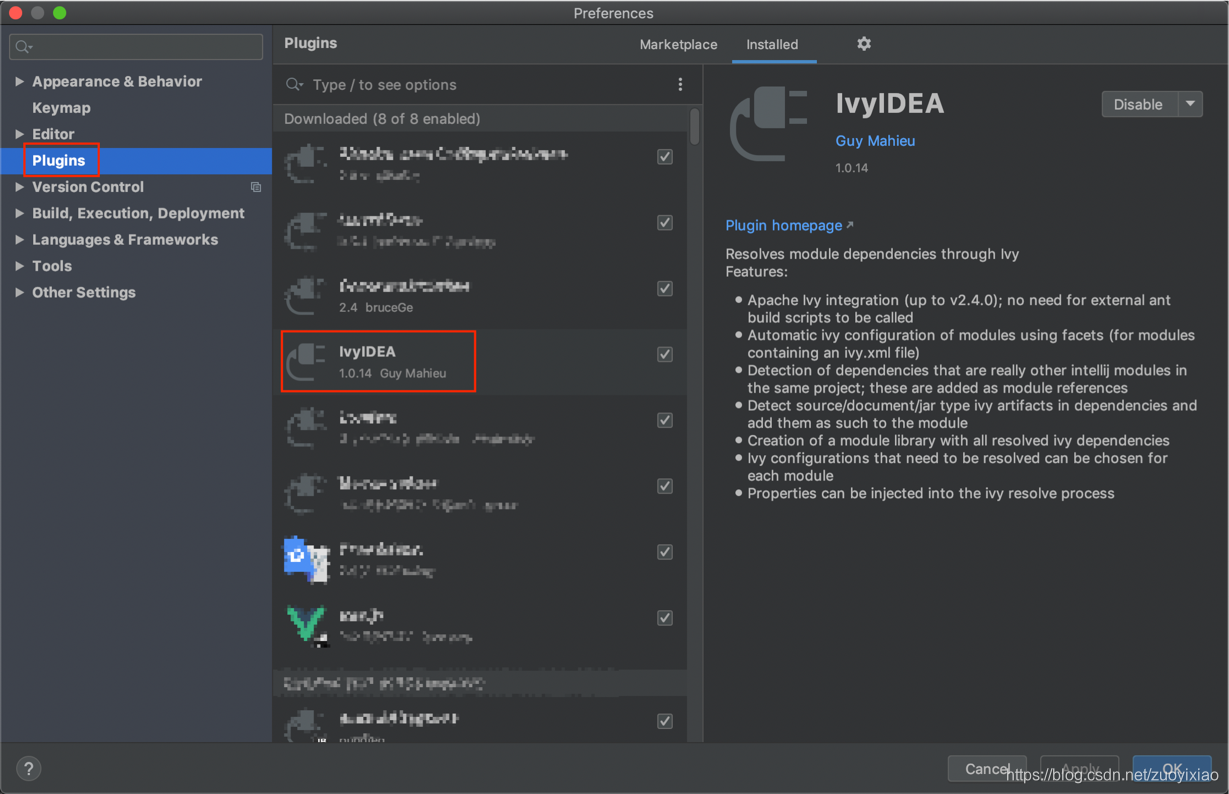
Task: Toggle checkbox of plugin directly below IvyIDEA
Action: pyautogui.click(x=665, y=420)
